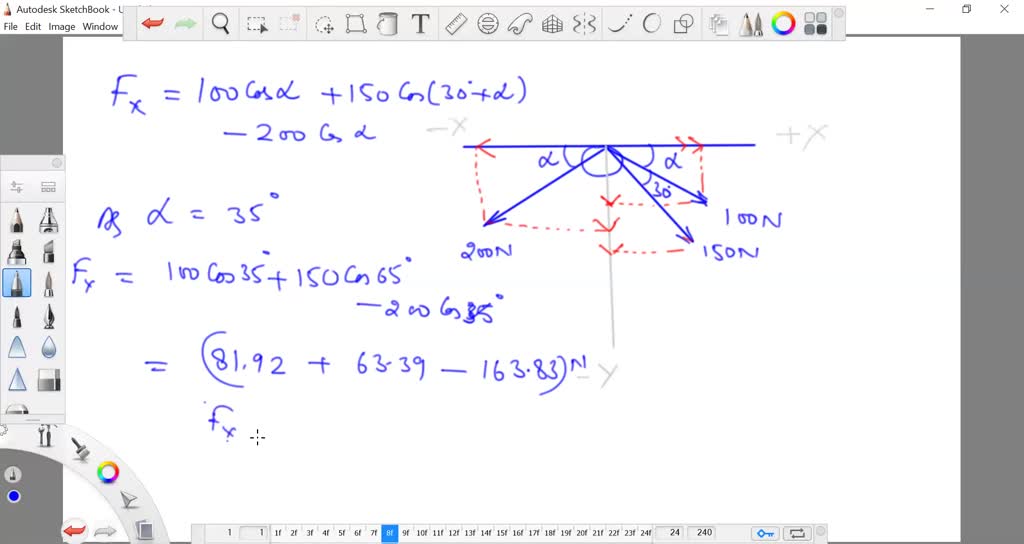1024x544 pixels.
Task: Select the Airbrush in brush palette
Action: point(49,221)
